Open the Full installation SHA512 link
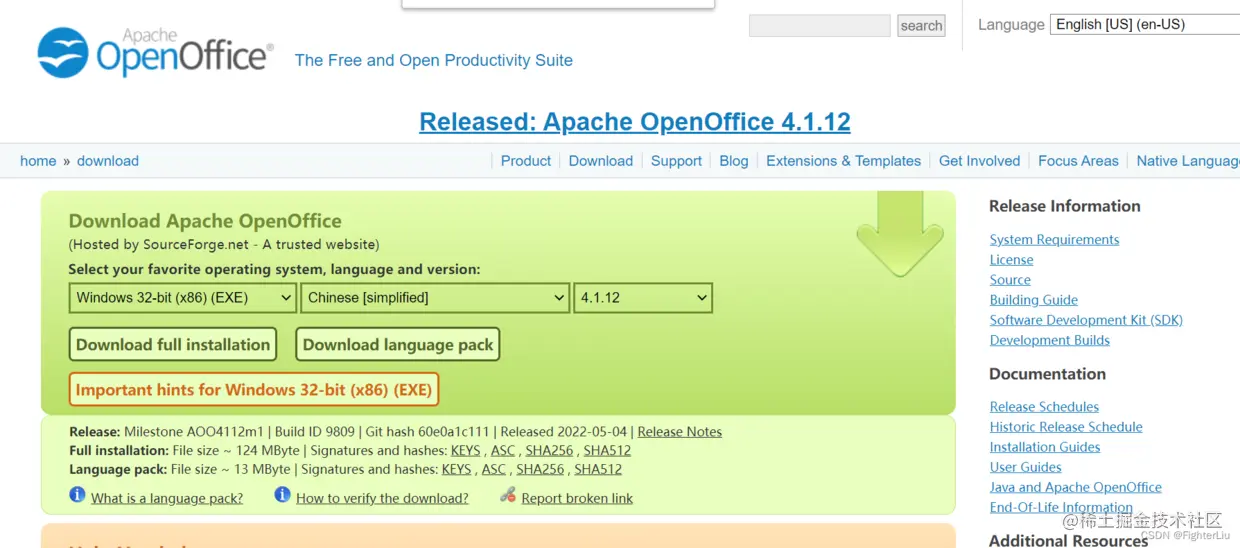Viewport: 1240px width, 548px height. coord(608,451)
